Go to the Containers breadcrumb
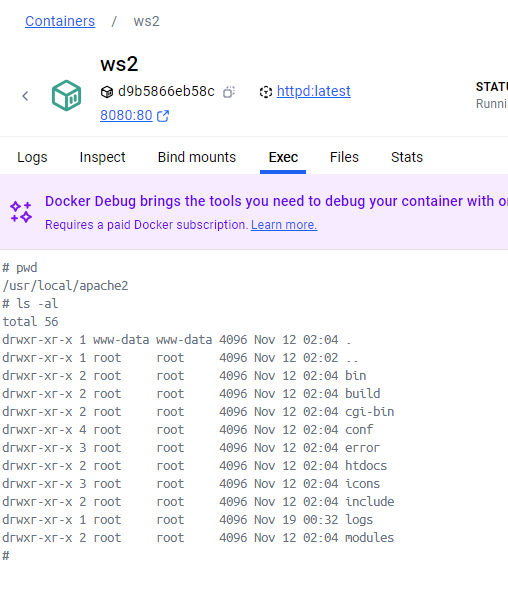The width and height of the screenshot is (508, 612). click(x=60, y=21)
